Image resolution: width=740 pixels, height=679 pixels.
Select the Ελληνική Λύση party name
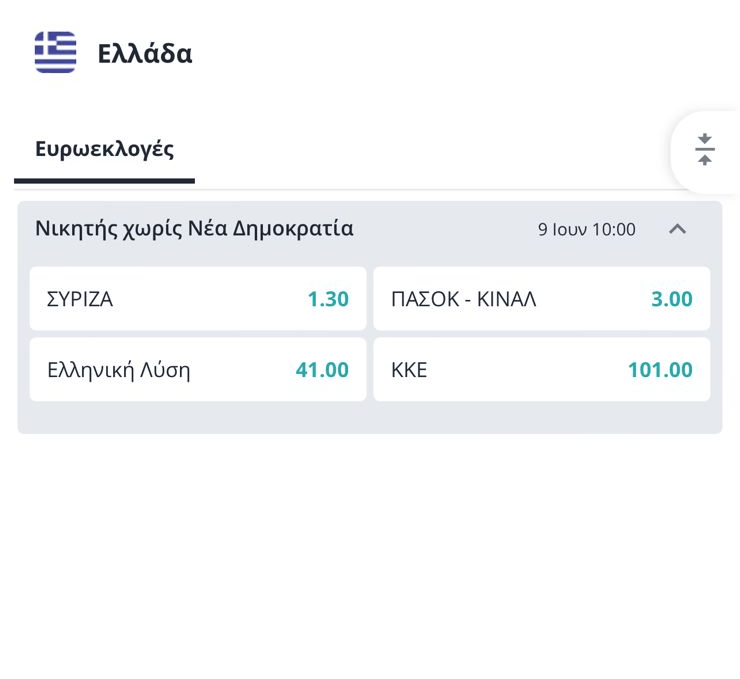(x=118, y=370)
